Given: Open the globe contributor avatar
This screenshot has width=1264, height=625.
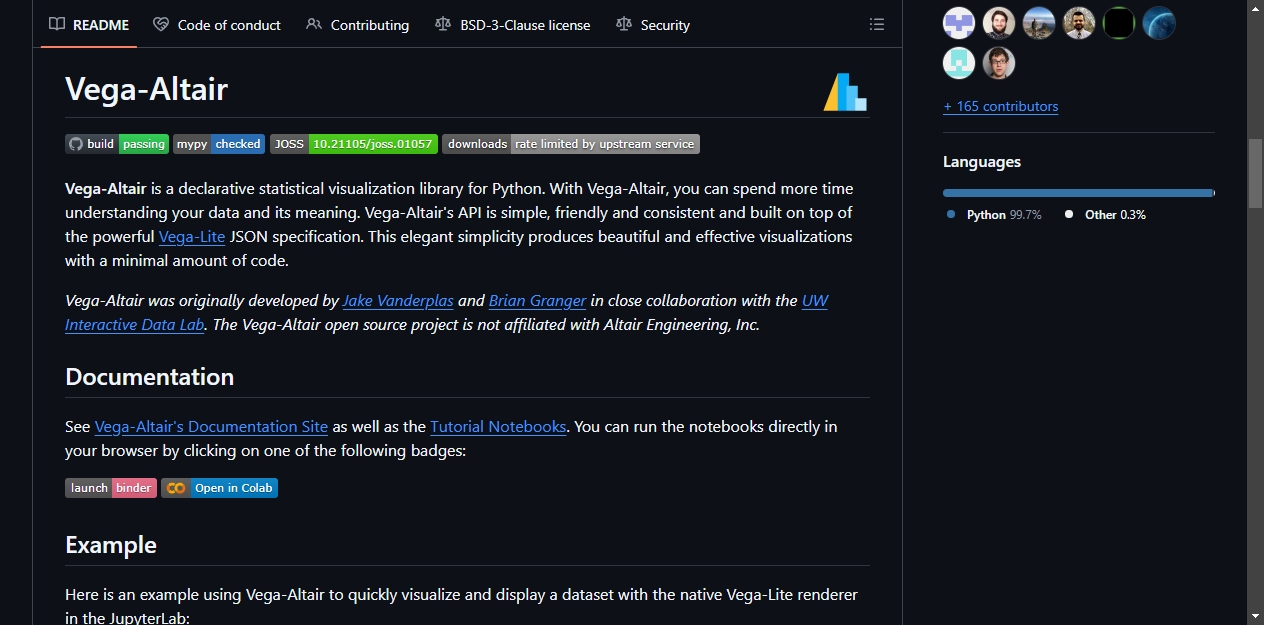Looking at the screenshot, I should coord(1159,23).
